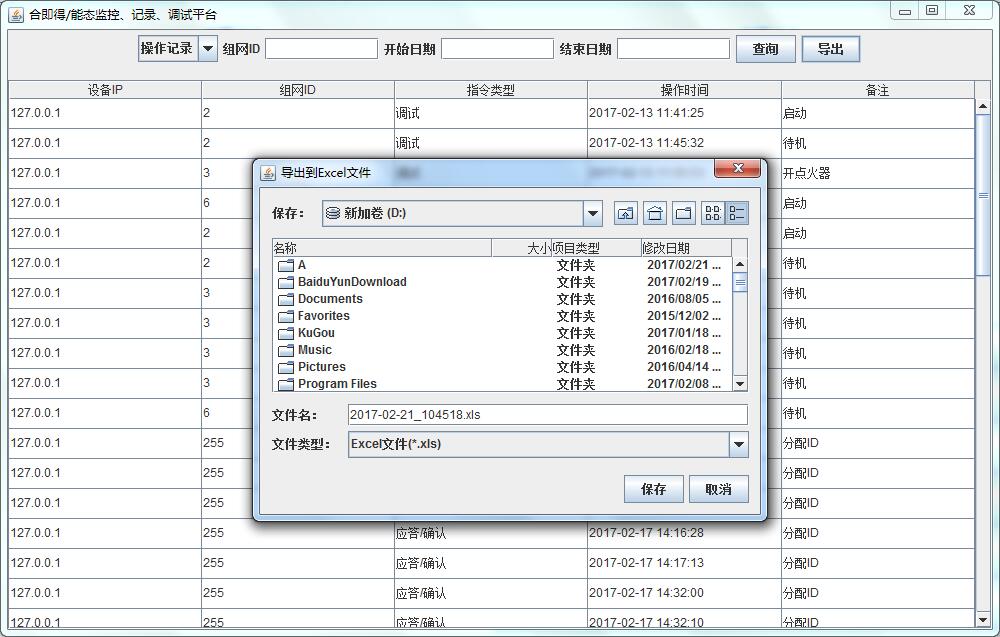Expand the 操作记录 dropdown in the top toolbar
Screen dimensions: 1000x637
coord(206,48)
